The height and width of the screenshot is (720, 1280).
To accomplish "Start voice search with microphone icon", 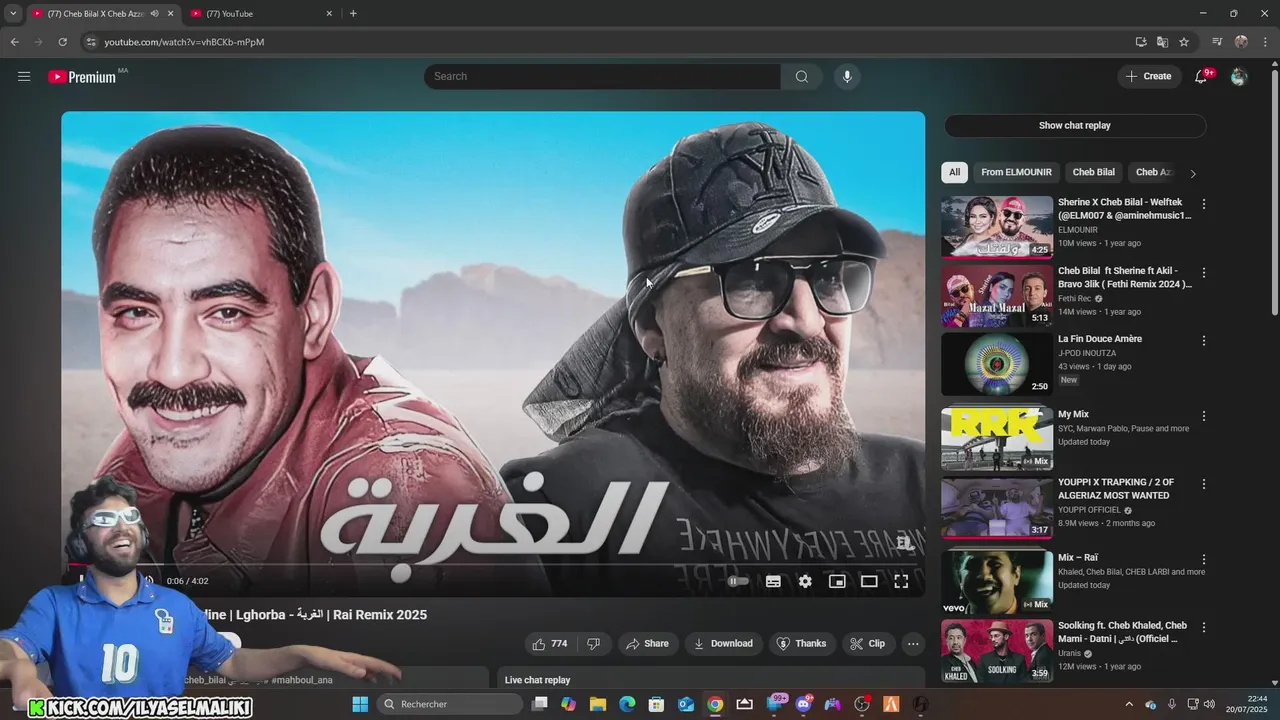I will tap(847, 76).
